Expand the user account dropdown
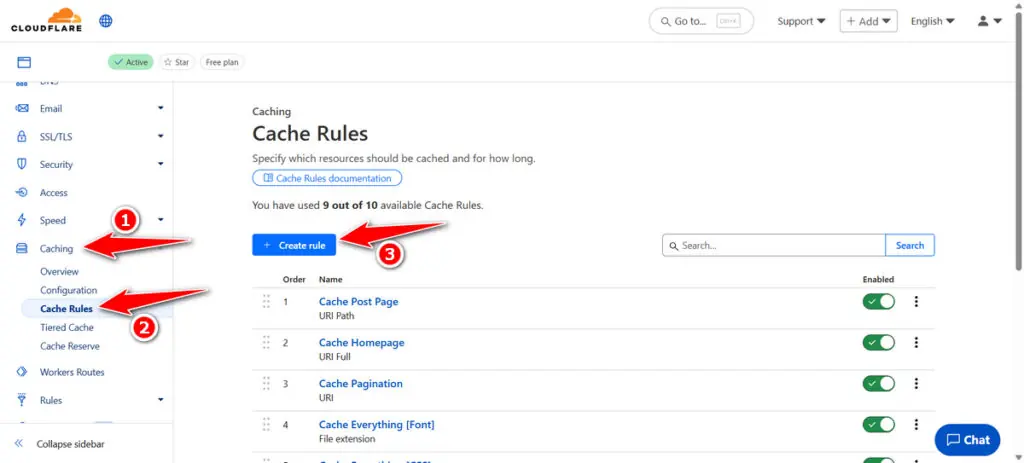 click(x=989, y=21)
